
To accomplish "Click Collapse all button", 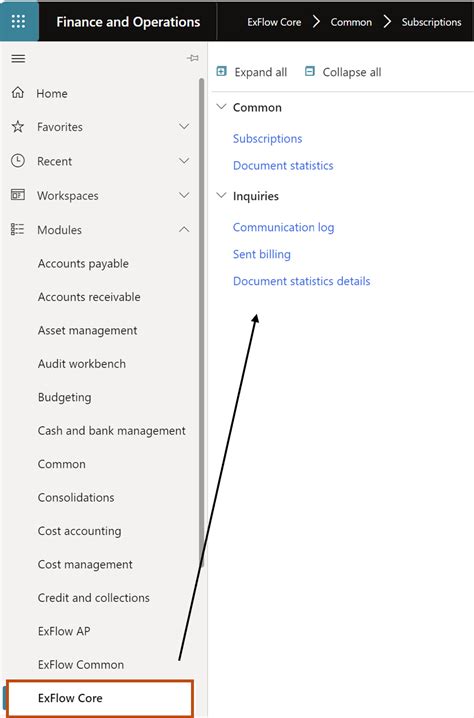I will coord(343,72).
